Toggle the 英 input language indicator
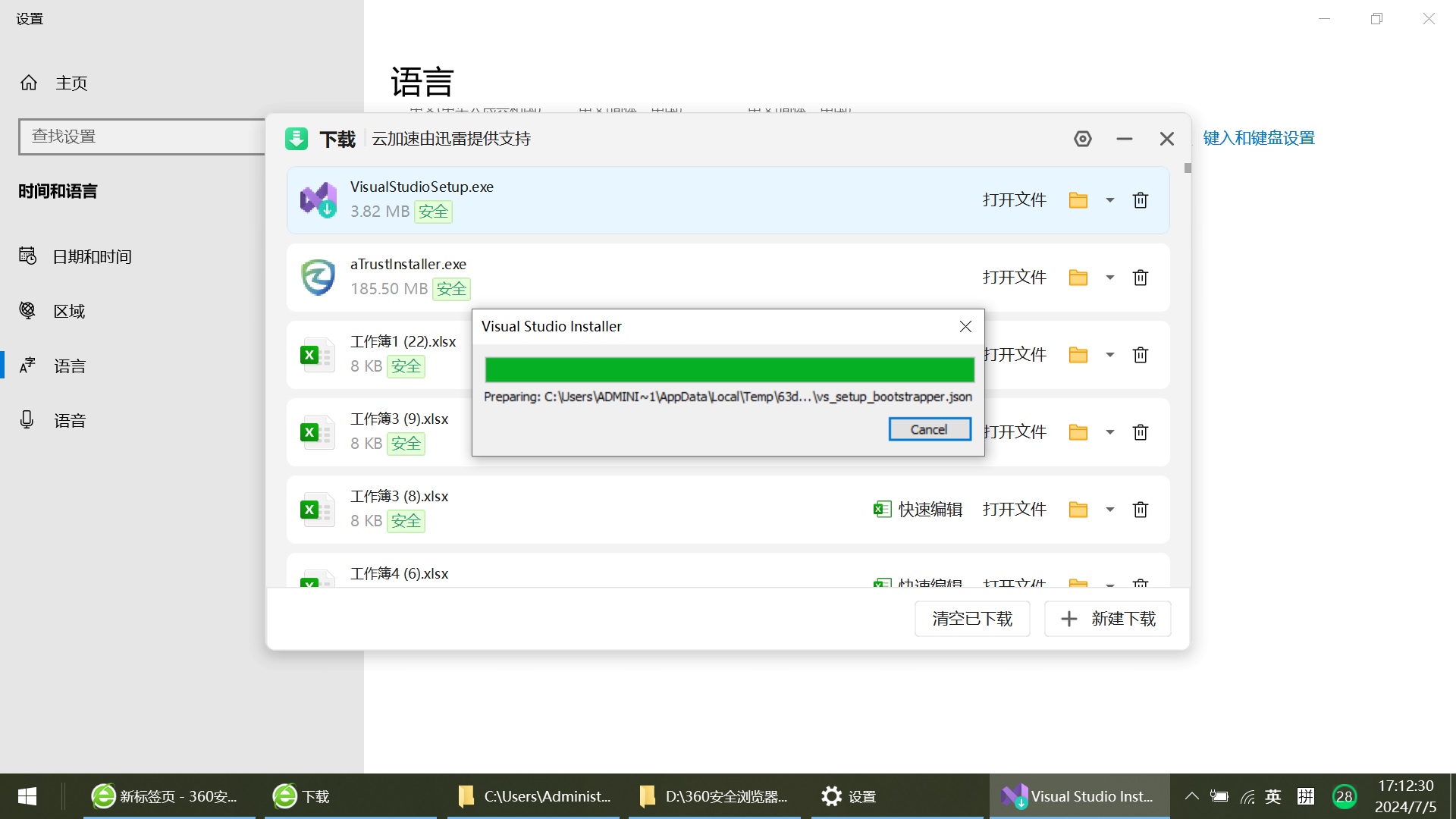The image size is (1456, 819). pos(1273,796)
